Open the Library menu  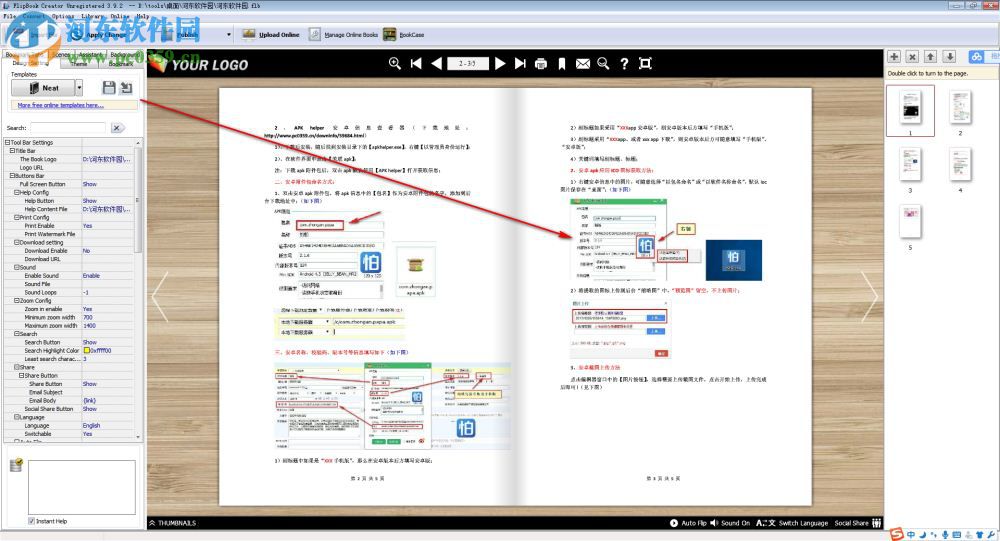point(92,16)
